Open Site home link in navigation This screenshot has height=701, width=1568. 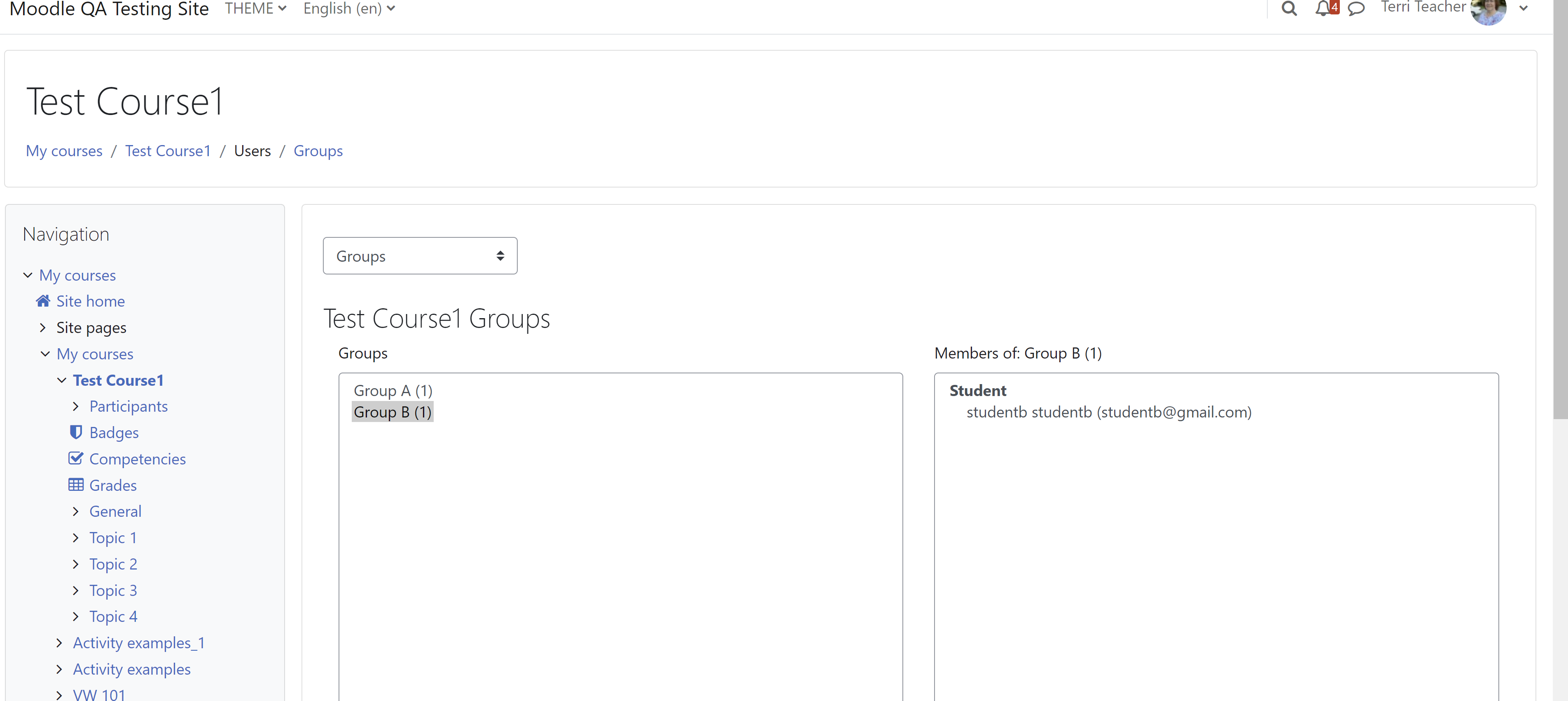tap(90, 301)
